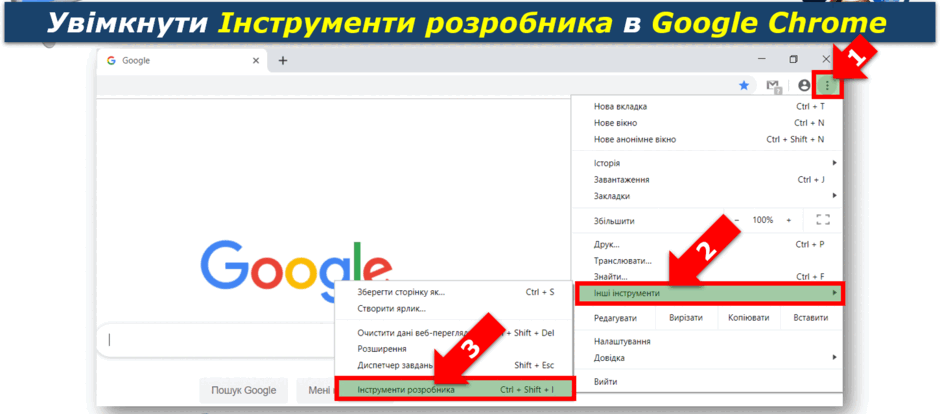Increase zoom with the plus button
Viewport: 940px width, 414px height.
tap(789, 220)
